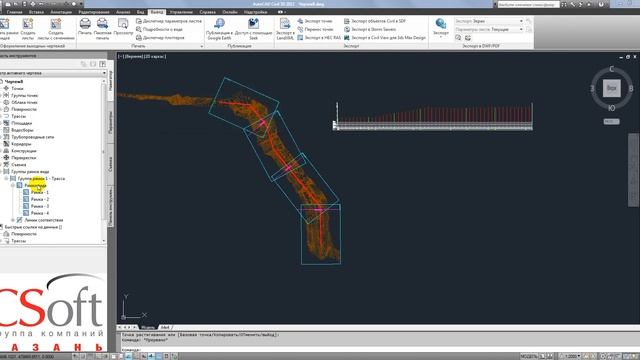Open the Экспорт: Экран dropdown
640x360 pixels.
489,21
